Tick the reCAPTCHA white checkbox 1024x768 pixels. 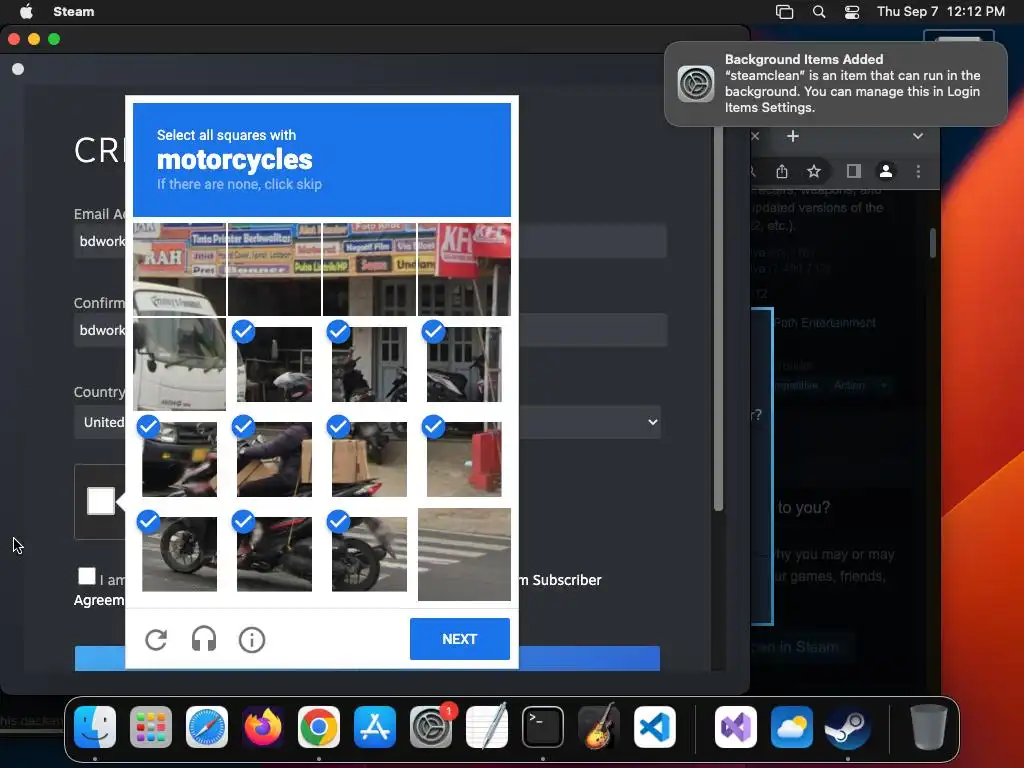click(101, 501)
